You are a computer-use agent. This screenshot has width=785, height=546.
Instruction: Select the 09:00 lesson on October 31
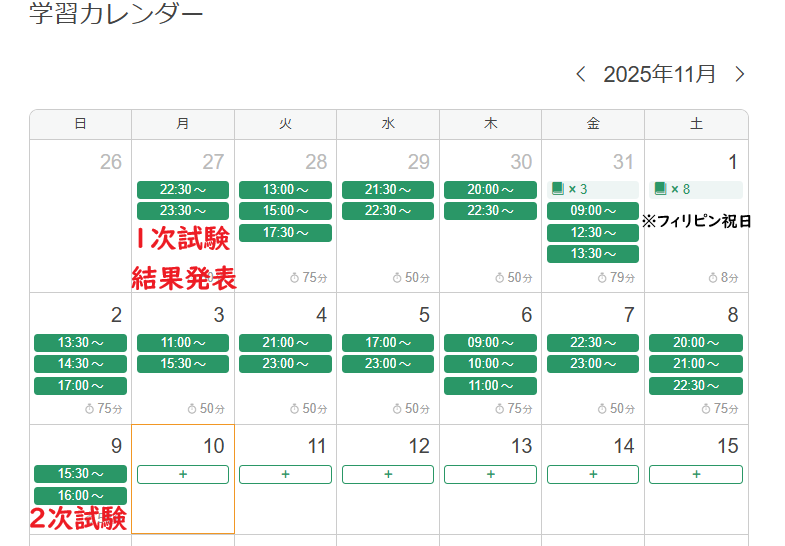tap(593, 211)
